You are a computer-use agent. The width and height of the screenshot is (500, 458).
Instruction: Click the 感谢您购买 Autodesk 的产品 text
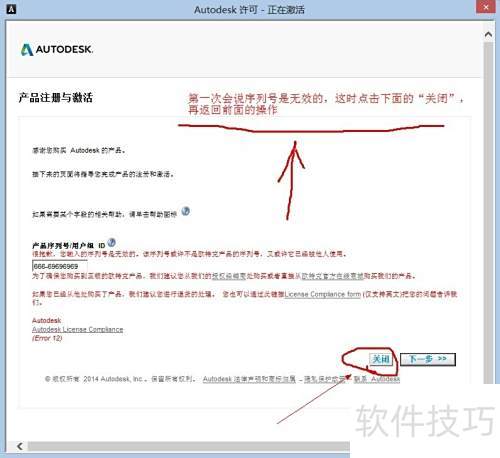tap(79, 150)
